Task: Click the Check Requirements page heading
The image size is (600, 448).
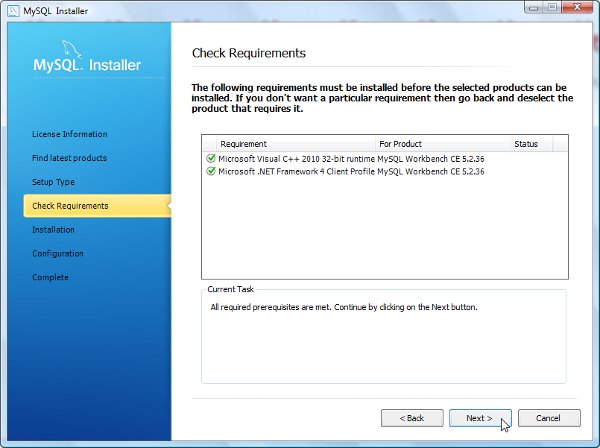Action: (249, 53)
